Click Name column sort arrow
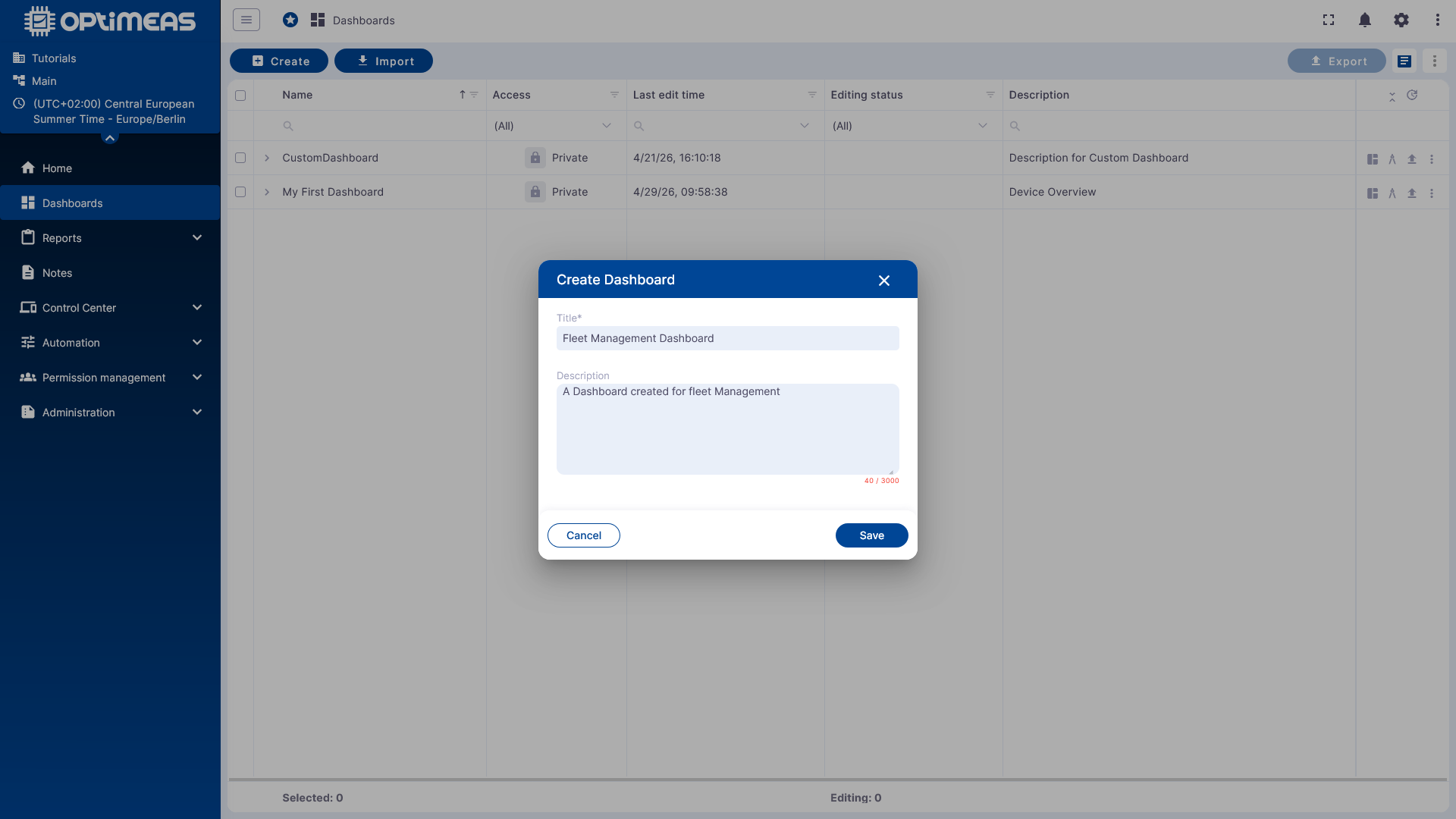 click(x=462, y=95)
